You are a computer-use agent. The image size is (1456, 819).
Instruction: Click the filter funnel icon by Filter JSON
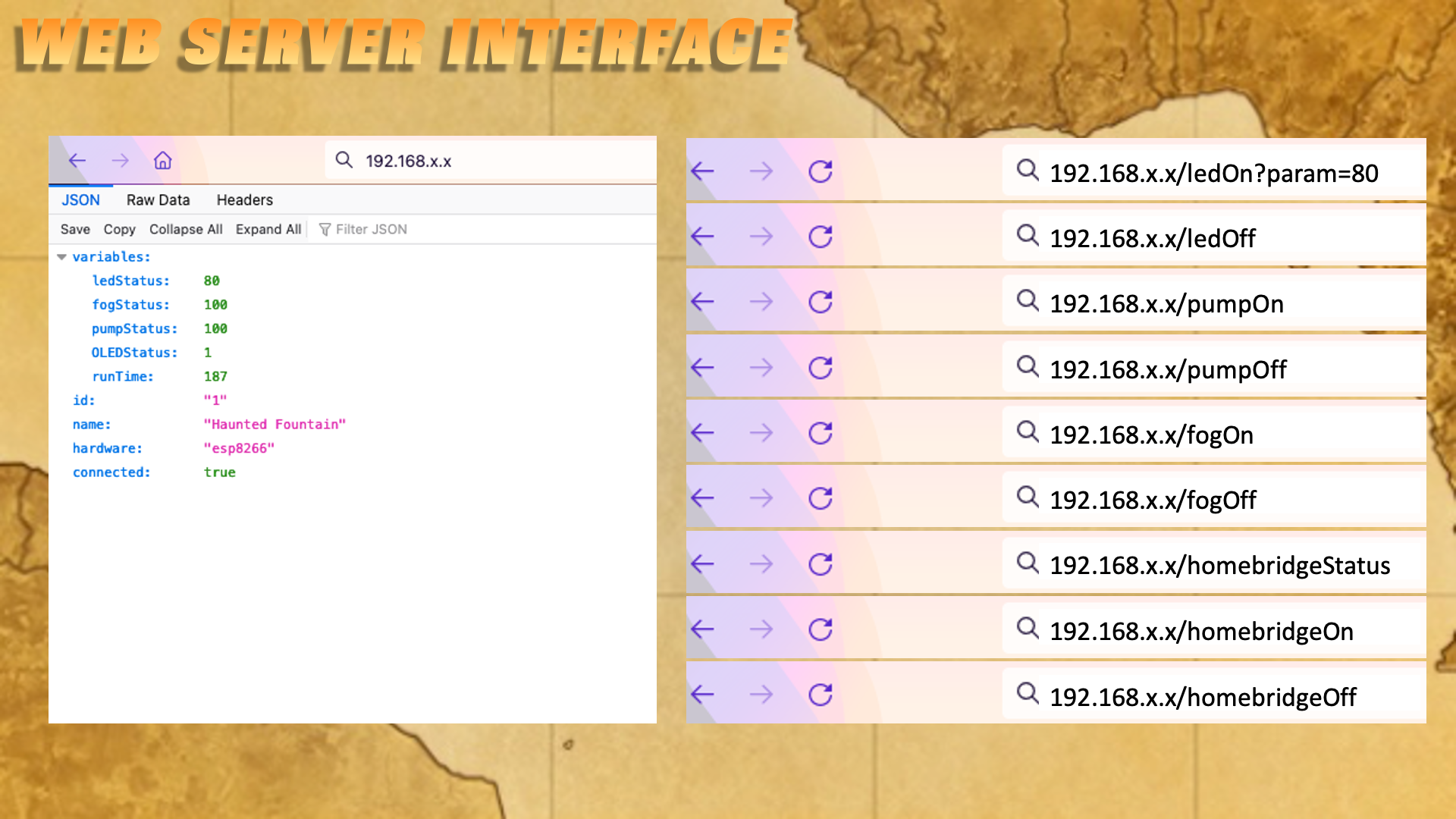[x=325, y=230]
